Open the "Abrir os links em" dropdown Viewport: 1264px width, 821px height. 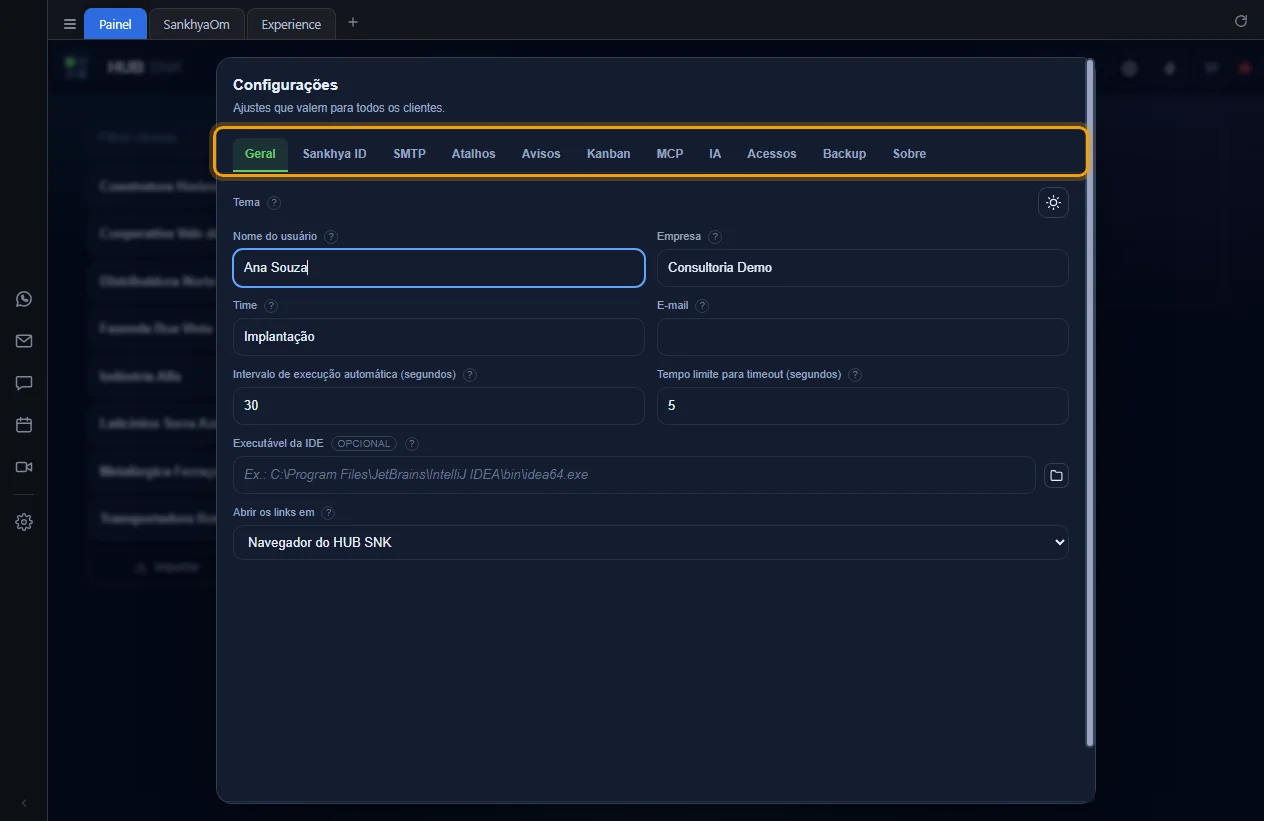[x=651, y=542]
